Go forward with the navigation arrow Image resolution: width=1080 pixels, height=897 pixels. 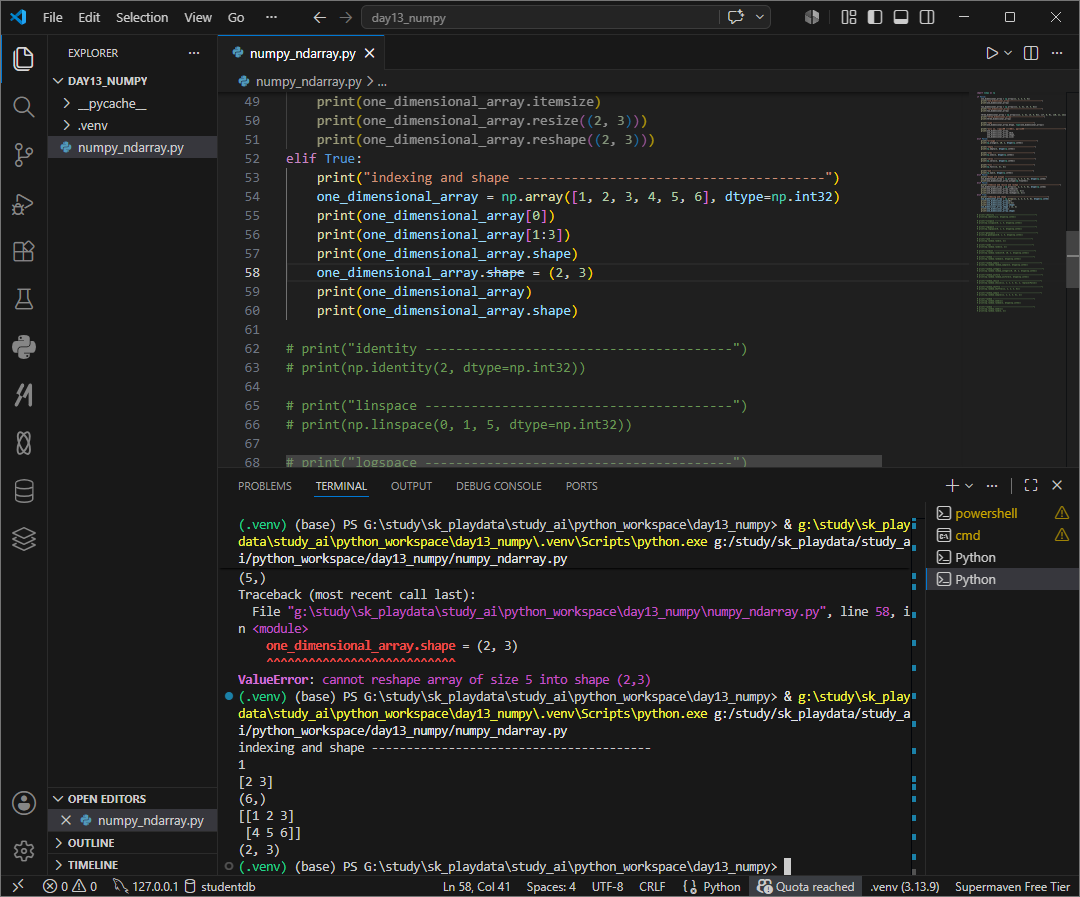tap(346, 18)
